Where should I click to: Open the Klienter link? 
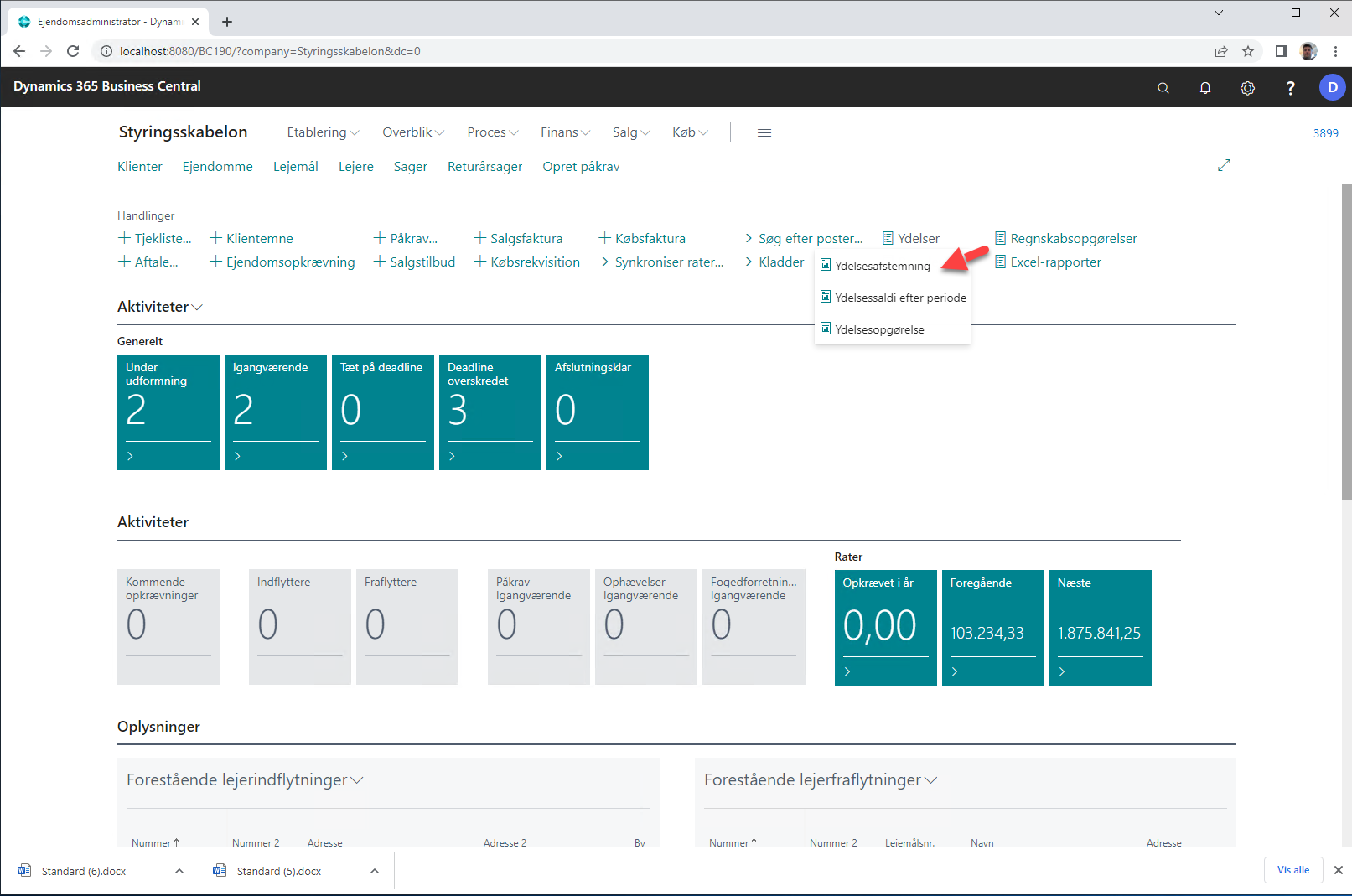140,167
